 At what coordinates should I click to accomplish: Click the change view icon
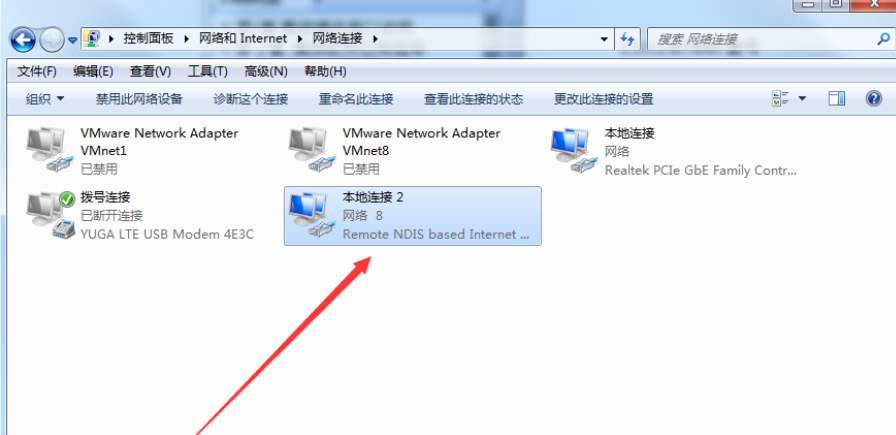[780, 99]
